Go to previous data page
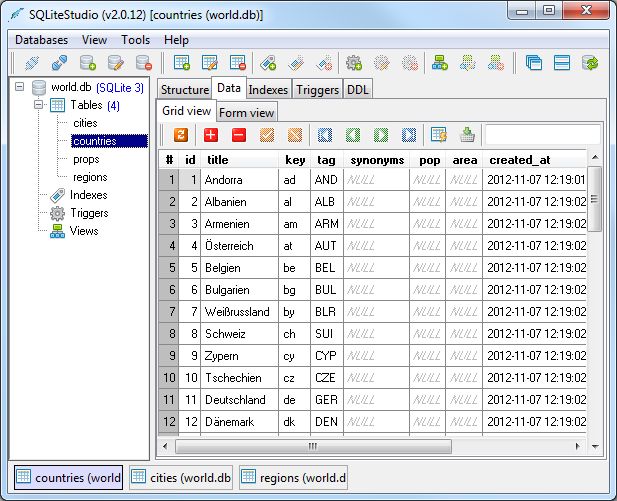The height and width of the screenshot is (501, 617). 353,135
